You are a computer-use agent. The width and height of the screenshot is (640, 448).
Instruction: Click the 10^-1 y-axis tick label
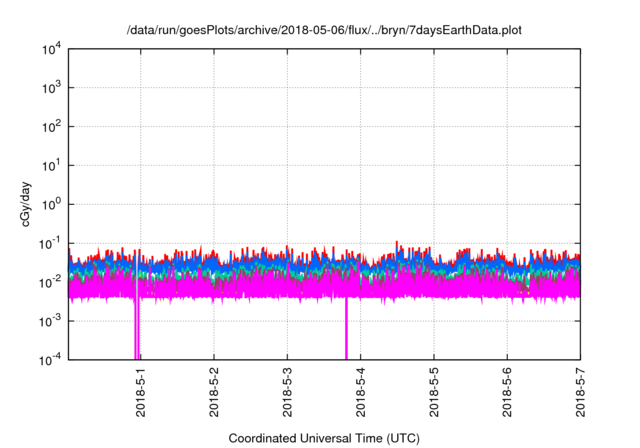click(50, 244)
